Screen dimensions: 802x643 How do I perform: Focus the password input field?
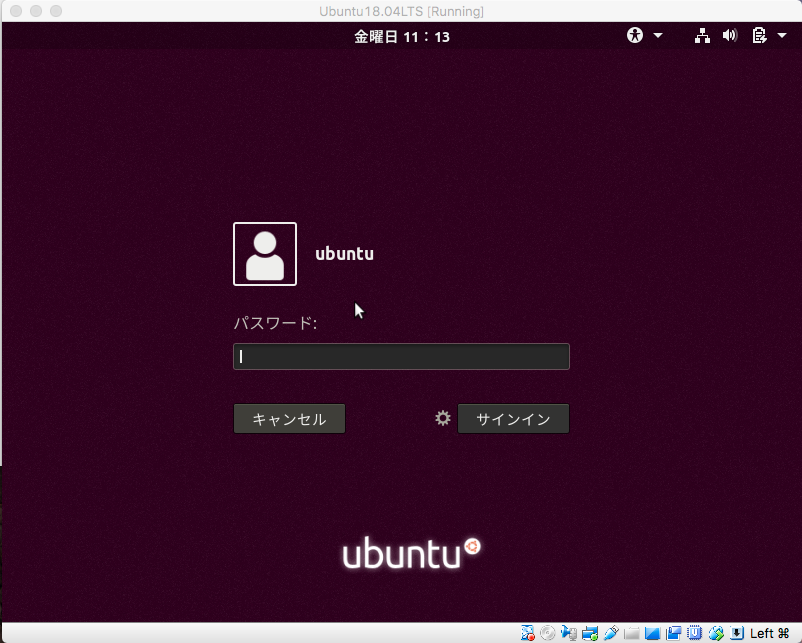click(x=401, y=357)
